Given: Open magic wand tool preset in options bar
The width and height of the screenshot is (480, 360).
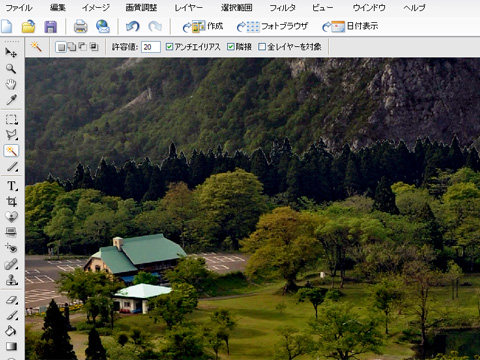Looking at the screenshot, I should click(36, 47).
